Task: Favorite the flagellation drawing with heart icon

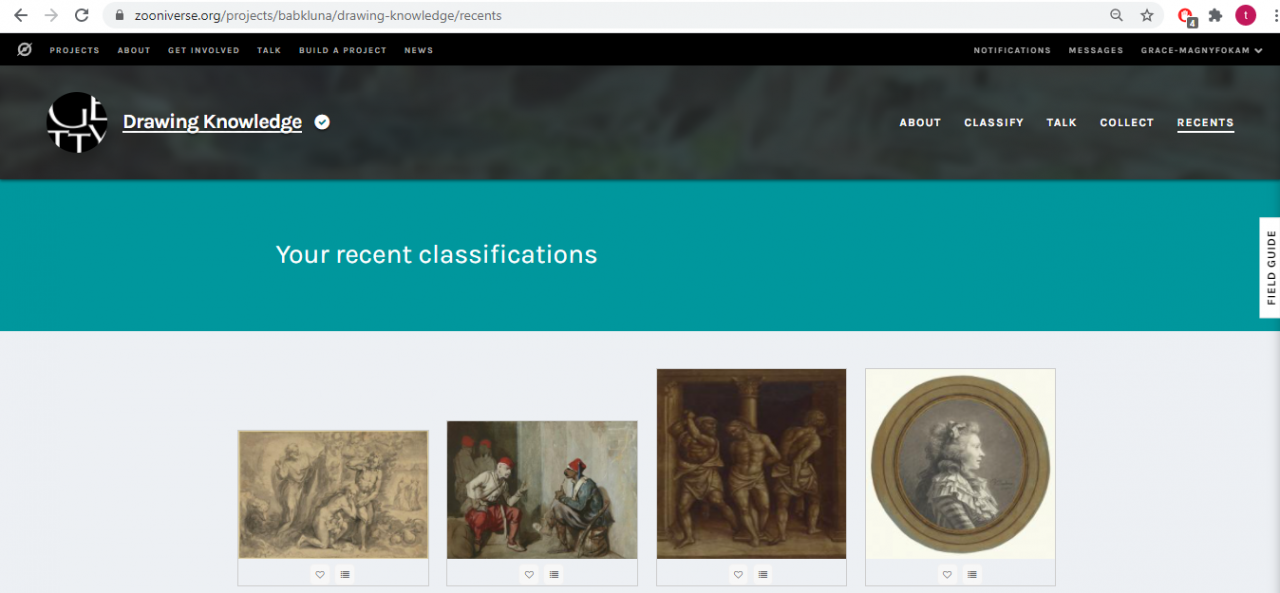Action: [x=738, y=574]
